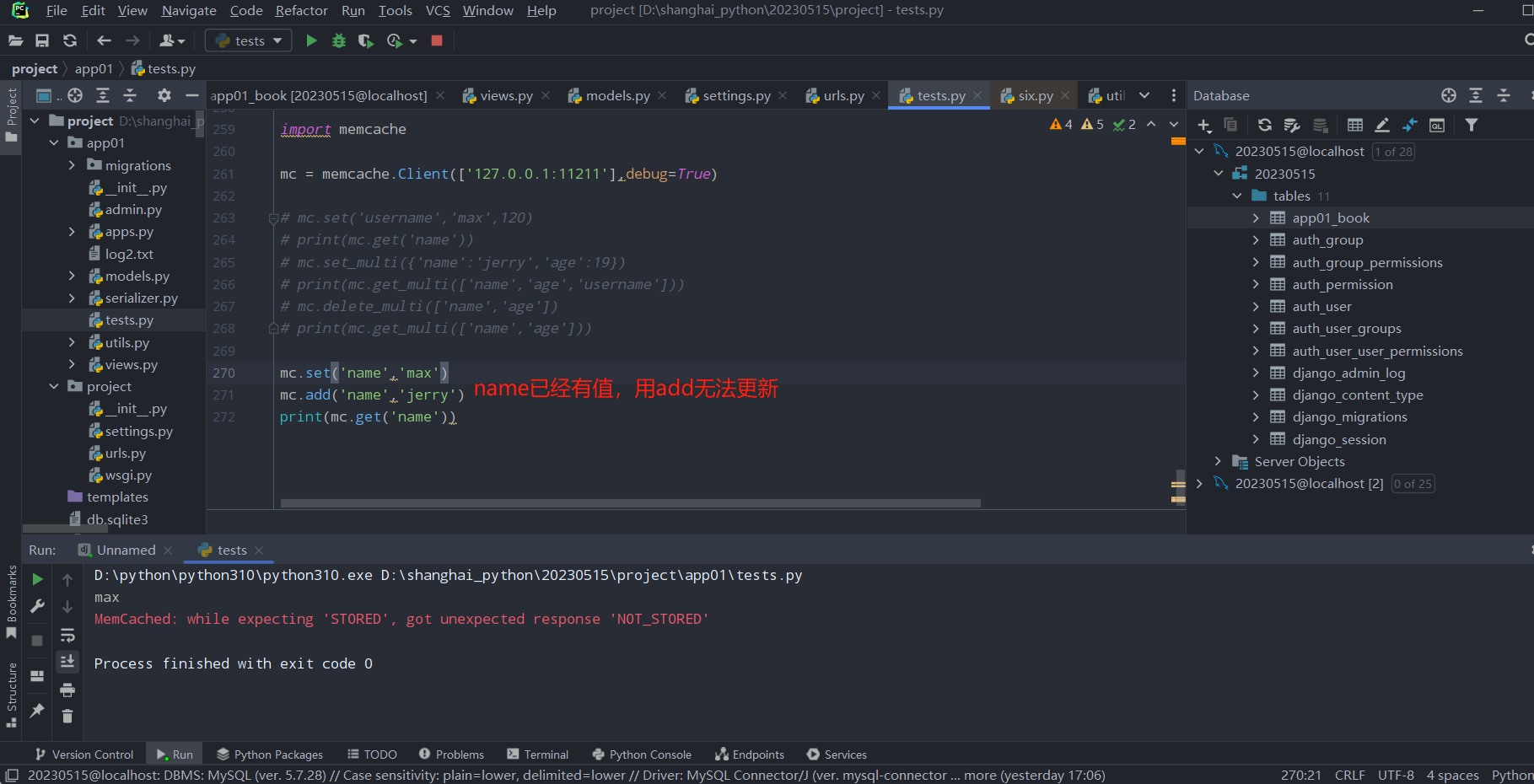Click the Save All toolbar icon
Image resolution: width=1534 pixels, height=784 pixels.
pos(42,40)
